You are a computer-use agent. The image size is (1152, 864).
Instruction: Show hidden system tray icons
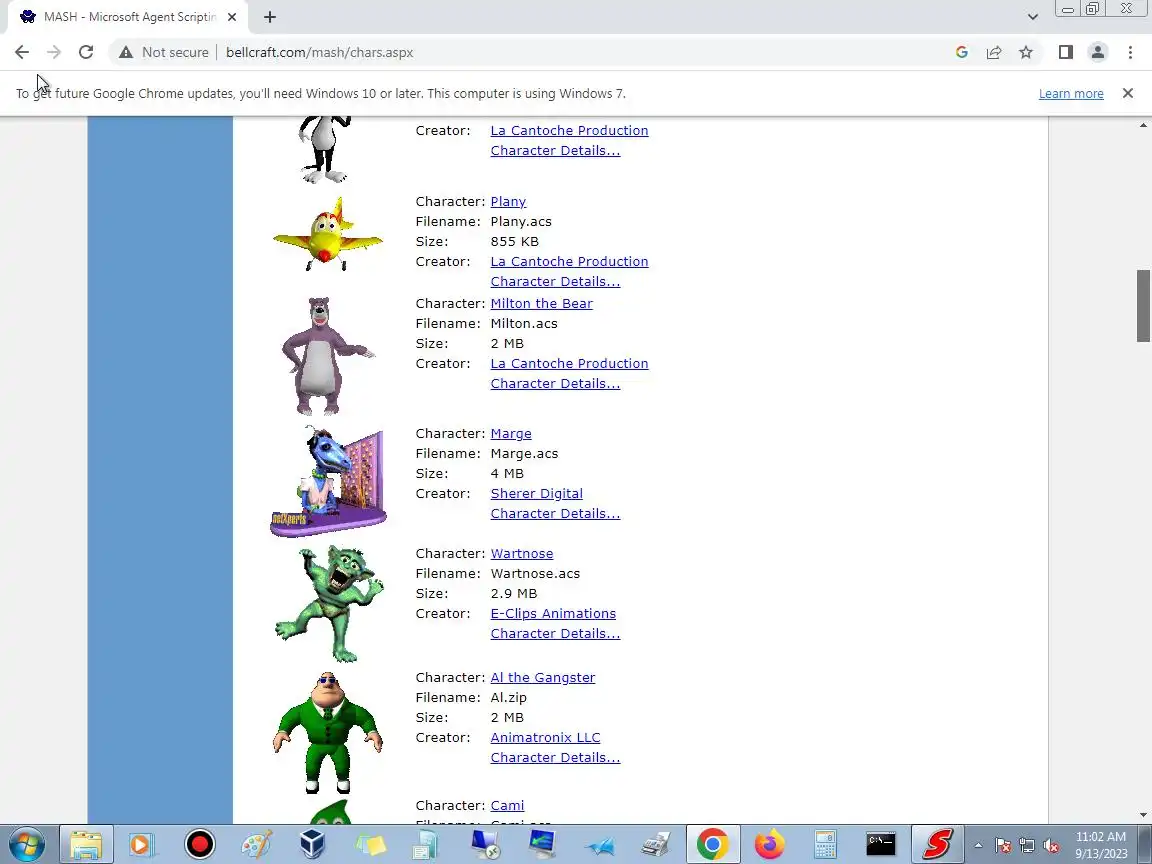979,845
